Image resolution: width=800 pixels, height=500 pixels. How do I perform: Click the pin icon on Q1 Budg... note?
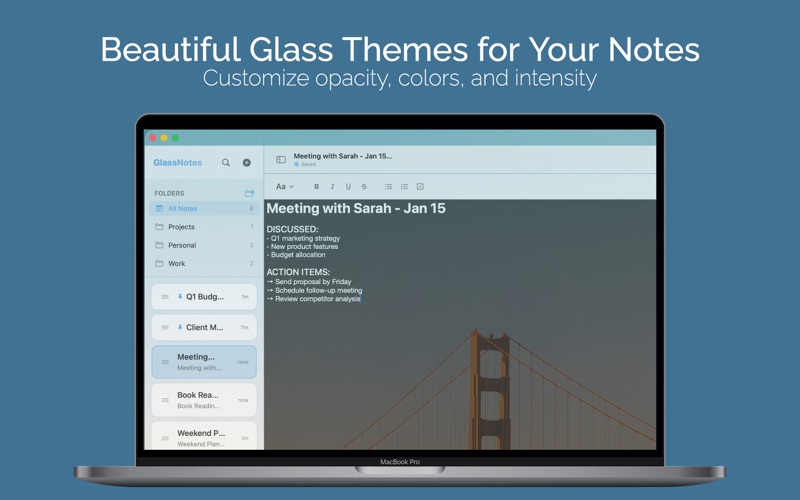pos(180,296)
